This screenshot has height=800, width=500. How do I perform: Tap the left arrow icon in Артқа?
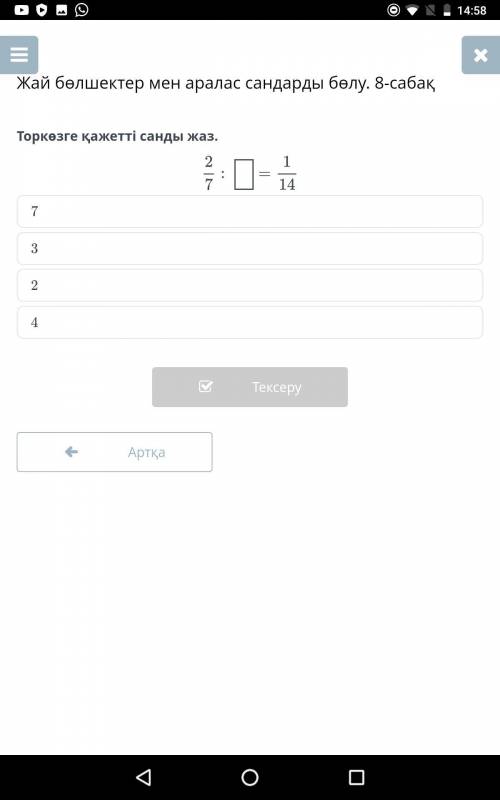[x=71, y=452]
